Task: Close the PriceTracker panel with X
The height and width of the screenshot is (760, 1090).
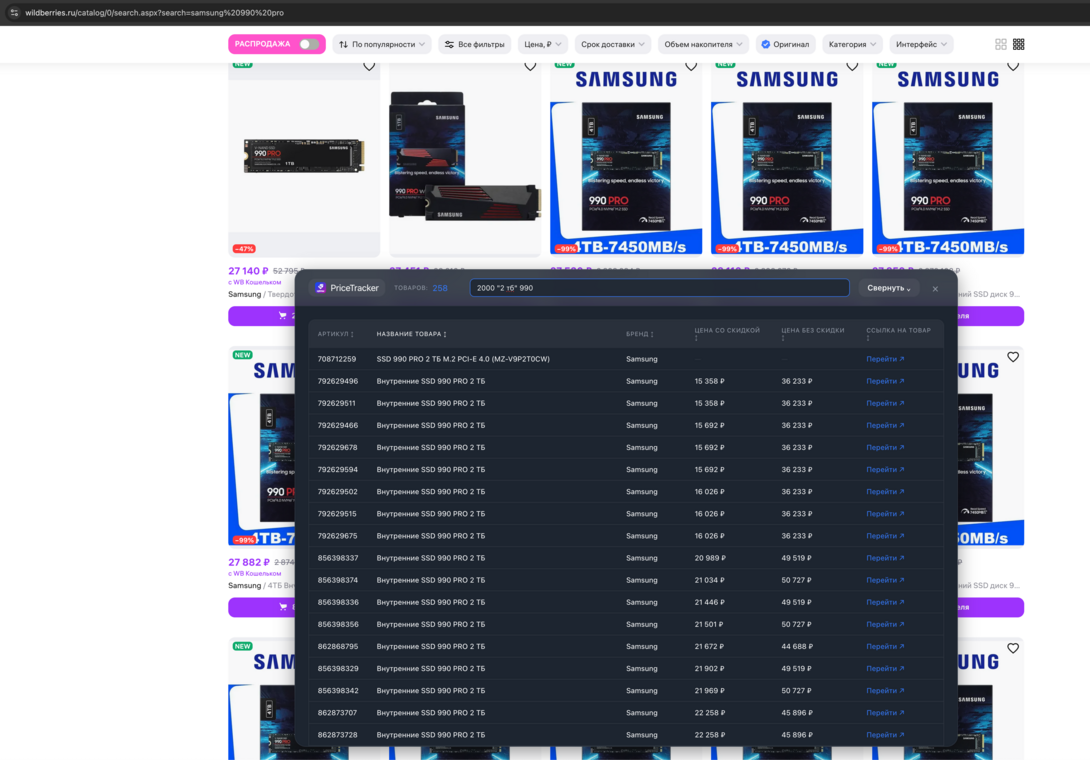Action: click(x=935, y=289)
